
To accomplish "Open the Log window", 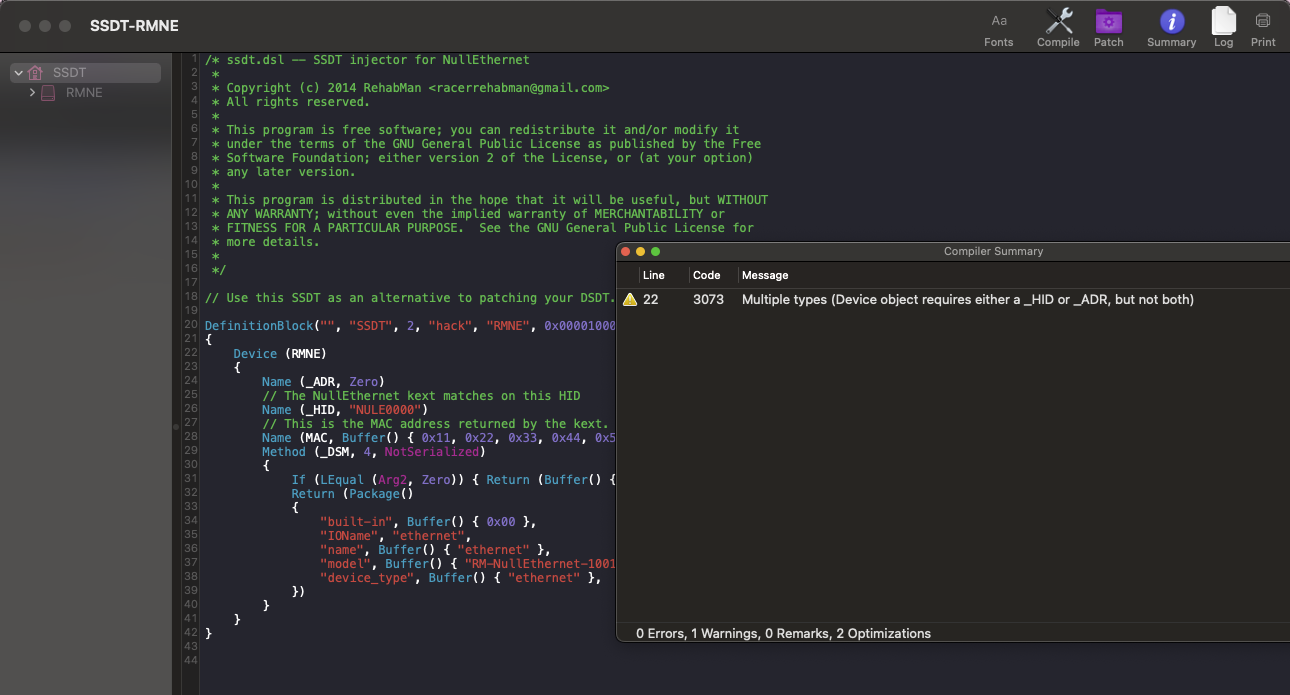I will [1223, 28].
